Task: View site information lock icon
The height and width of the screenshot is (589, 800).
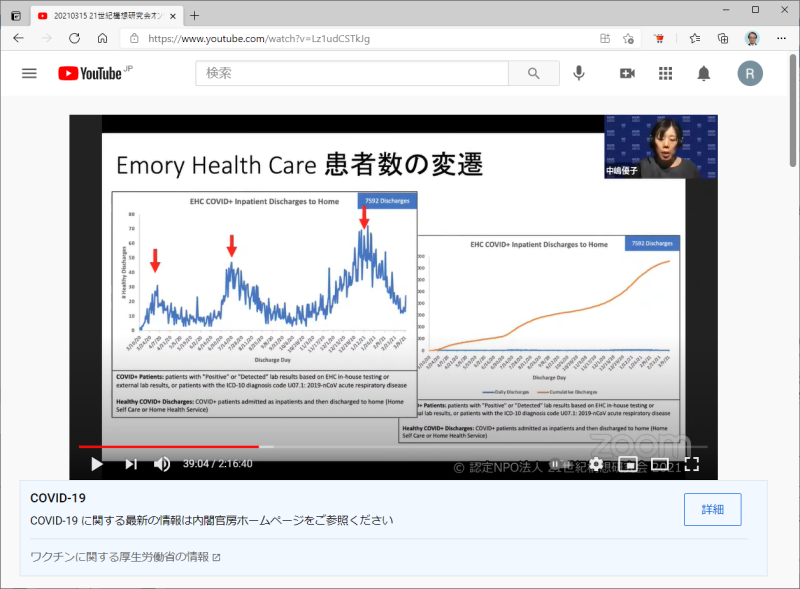Action: pos(134,38)
